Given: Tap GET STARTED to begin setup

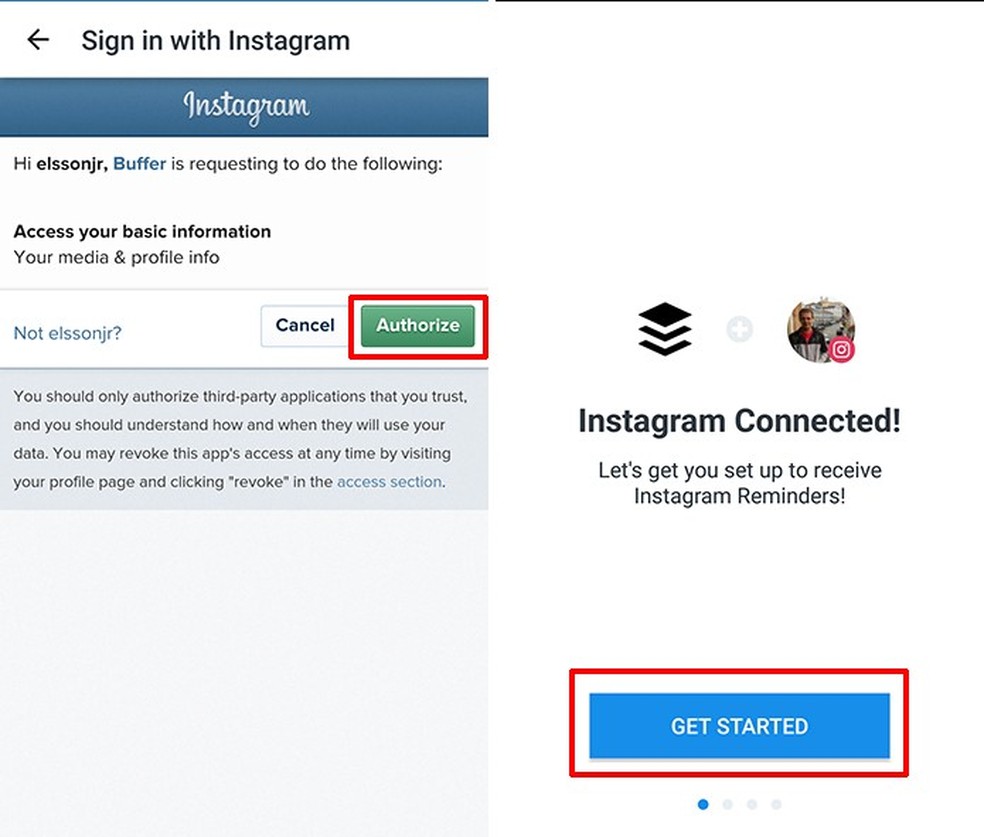Looking at the screenshot, I should click(738, 726).
